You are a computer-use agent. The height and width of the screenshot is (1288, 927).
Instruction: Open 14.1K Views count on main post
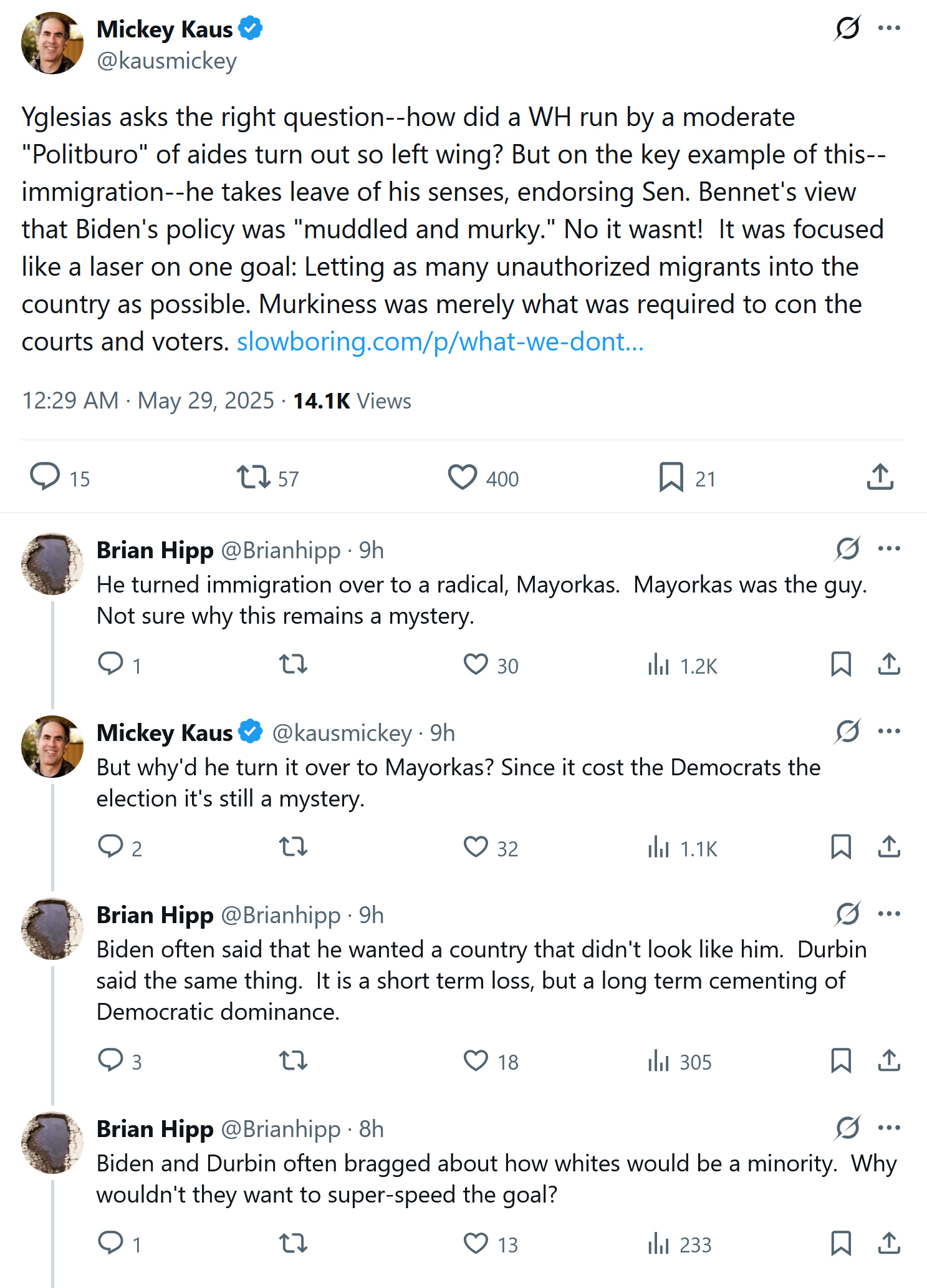point(352,401)
